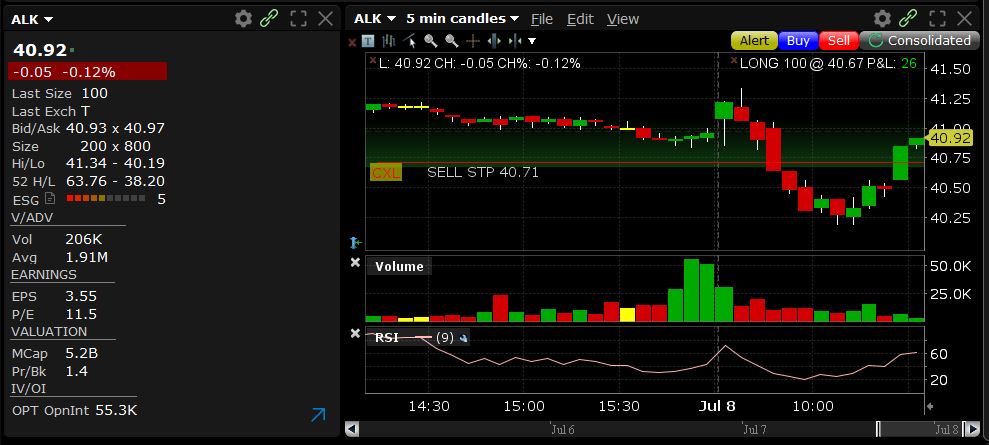Click the RSI indicator label
Screen dimensions: 989x445
387,338
